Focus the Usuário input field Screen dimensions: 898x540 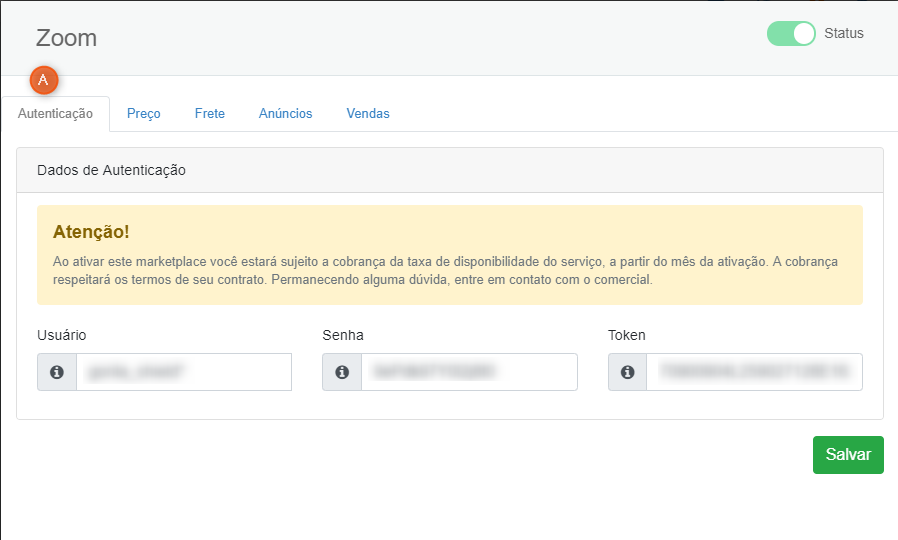pyautogui.click(x=184, y=372)
